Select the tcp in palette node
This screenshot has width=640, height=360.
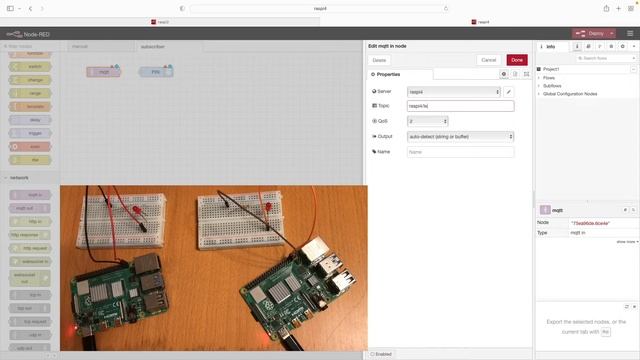(31, 295)
